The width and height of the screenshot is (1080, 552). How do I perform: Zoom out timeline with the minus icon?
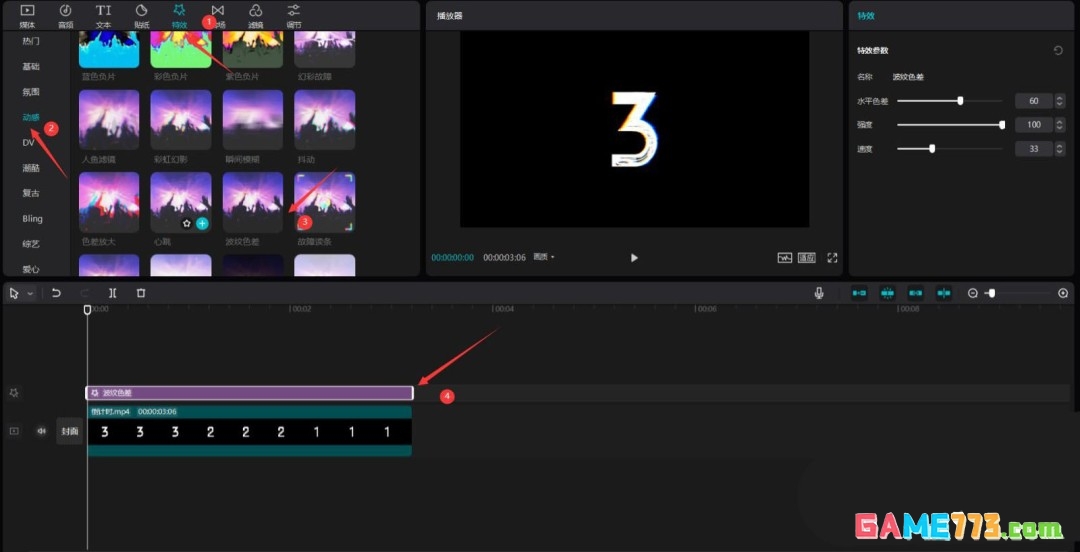pos(972,293)
